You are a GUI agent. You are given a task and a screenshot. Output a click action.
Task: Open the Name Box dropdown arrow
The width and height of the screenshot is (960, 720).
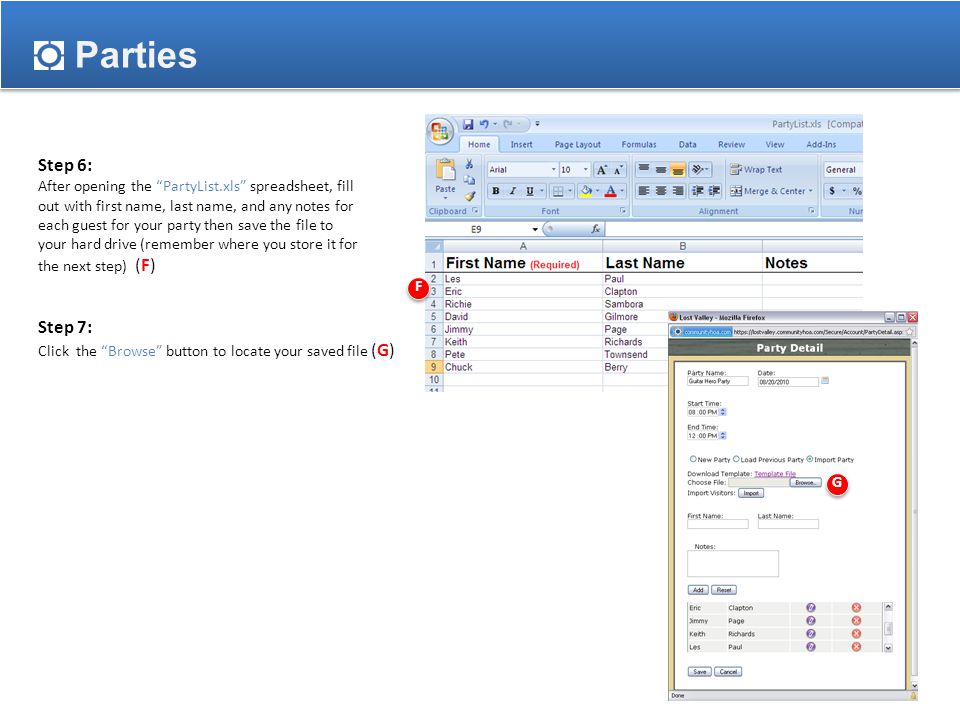tap(535, 229)
